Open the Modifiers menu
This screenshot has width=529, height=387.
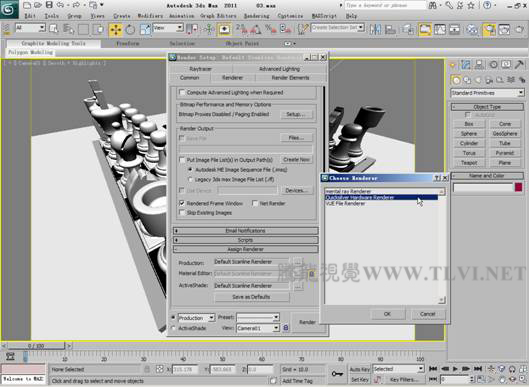(150, 16)
